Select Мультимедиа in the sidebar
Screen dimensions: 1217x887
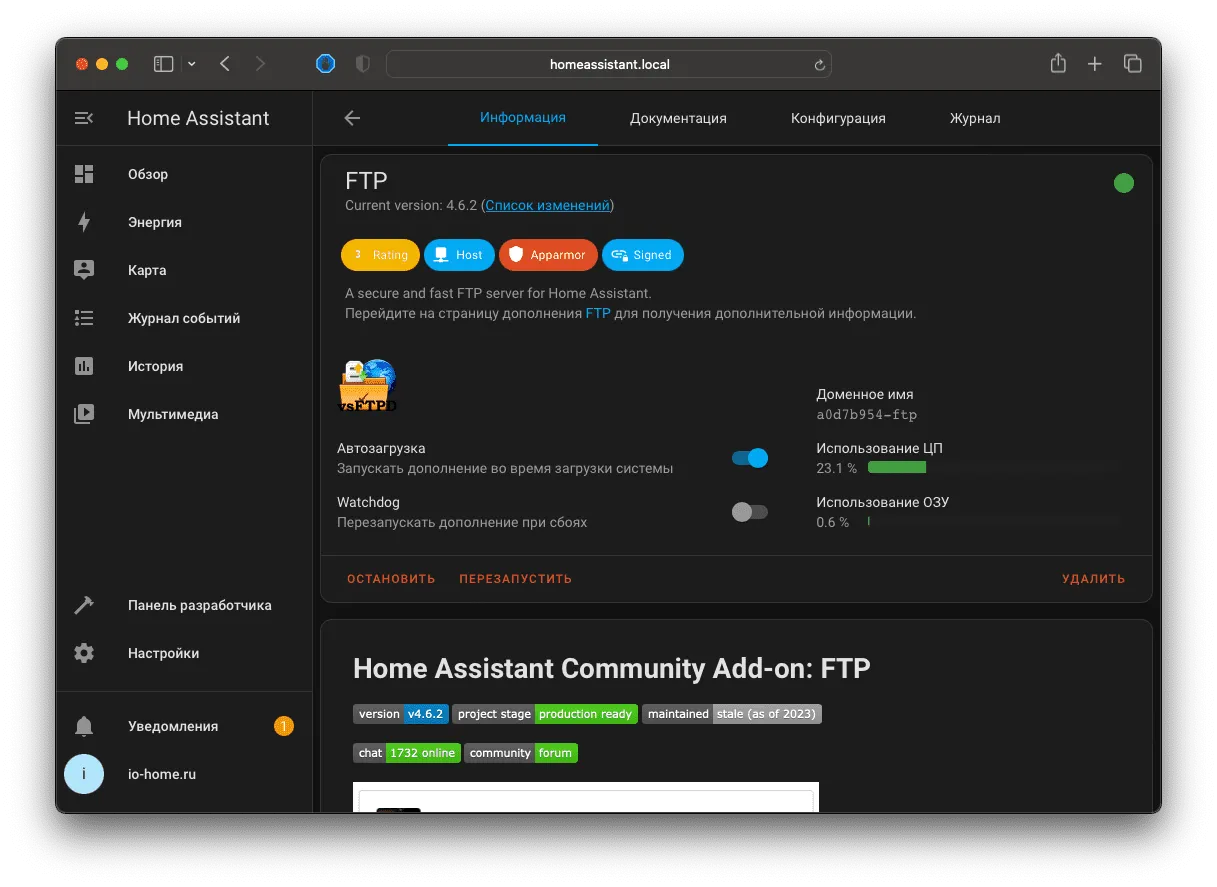point(184,414)
